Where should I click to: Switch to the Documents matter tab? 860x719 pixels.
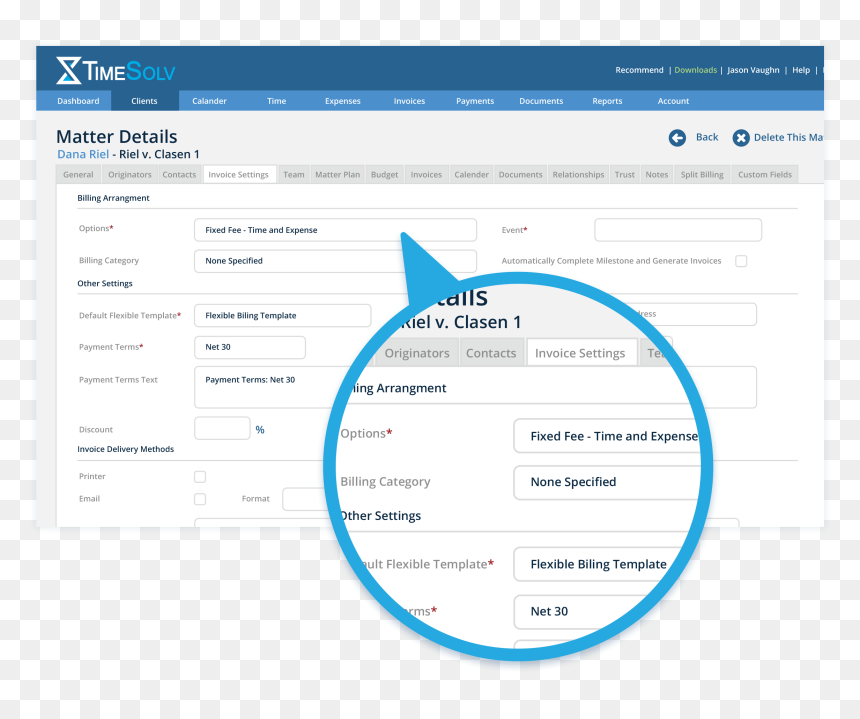point(520,174)
